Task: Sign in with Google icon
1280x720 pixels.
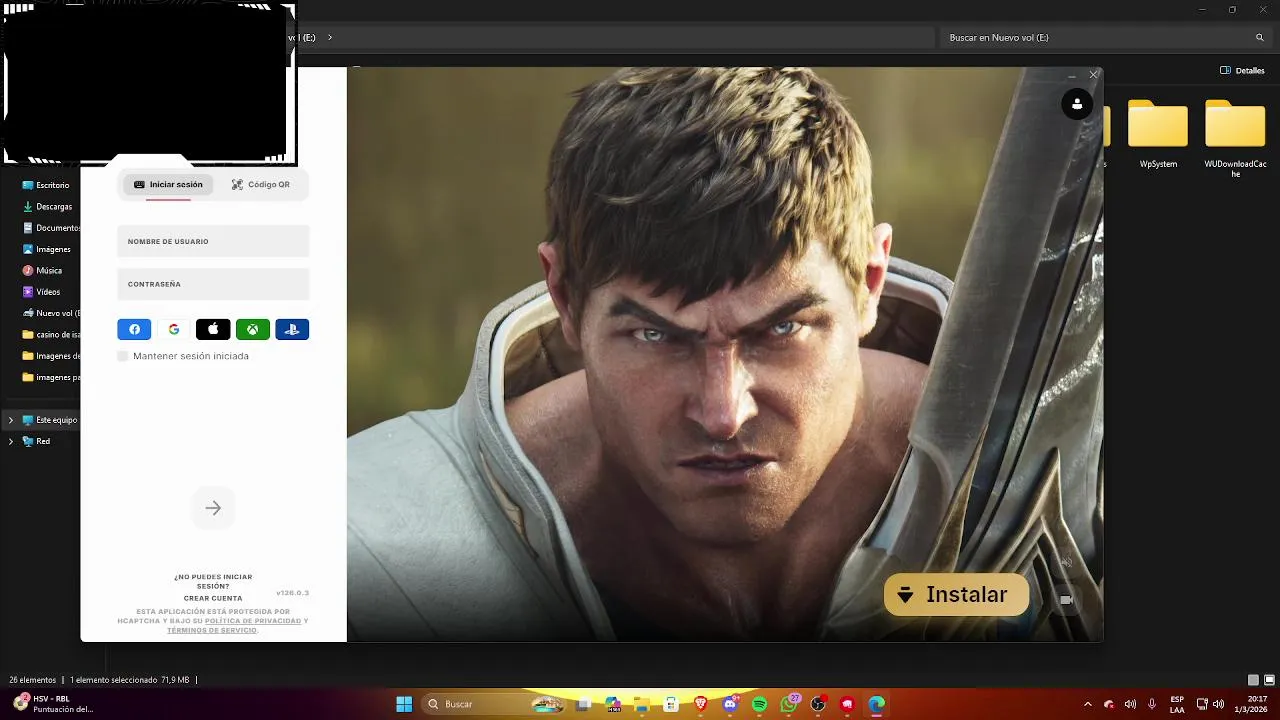Action: coord(174,329)
